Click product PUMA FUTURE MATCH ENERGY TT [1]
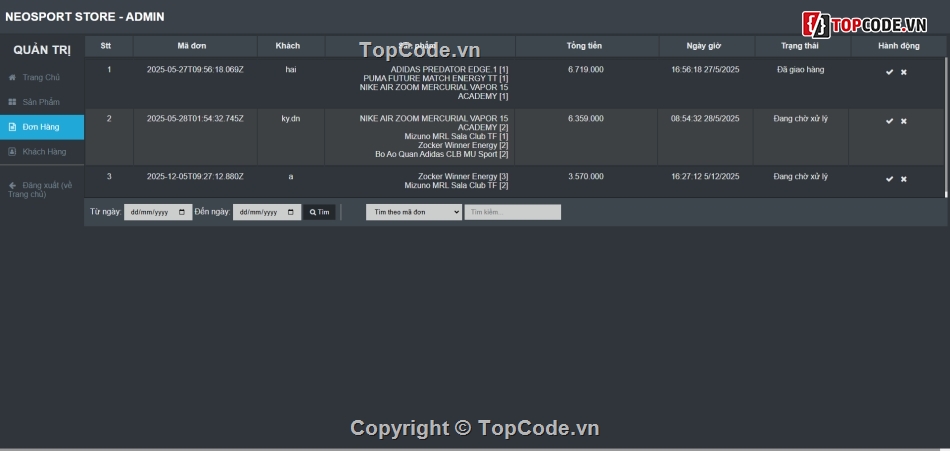This screenshot has height=451, width=950. (436, 78)
